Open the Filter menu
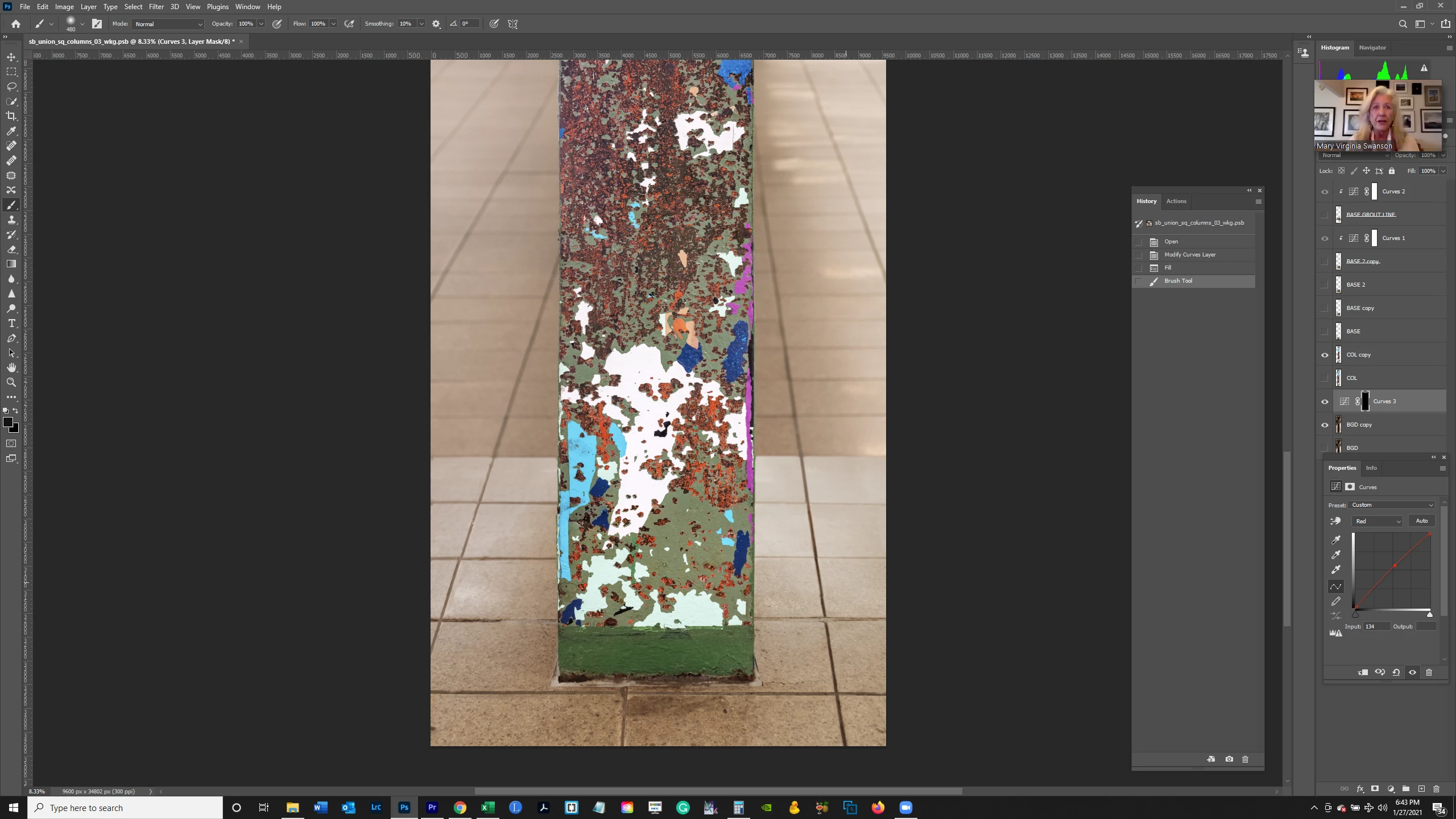1456x819 pixels. 156,7
